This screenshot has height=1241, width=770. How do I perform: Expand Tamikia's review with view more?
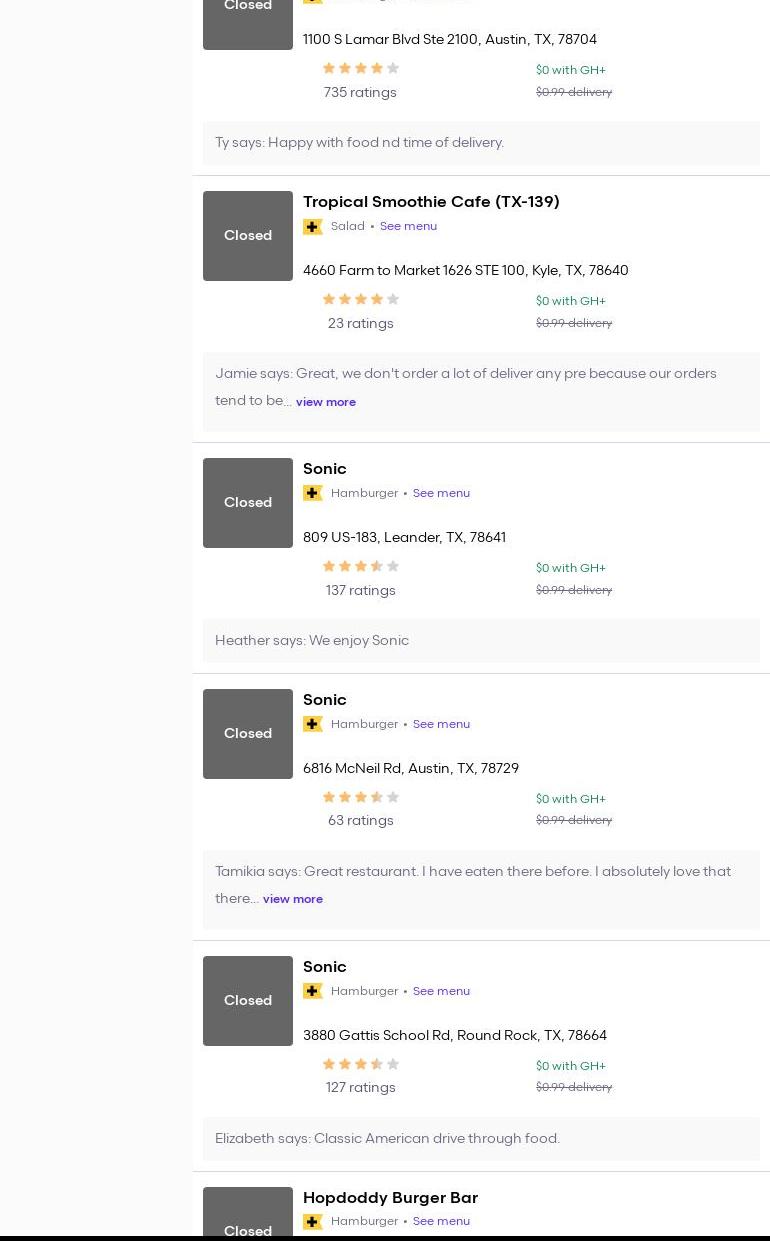click(x=292, y=899)
